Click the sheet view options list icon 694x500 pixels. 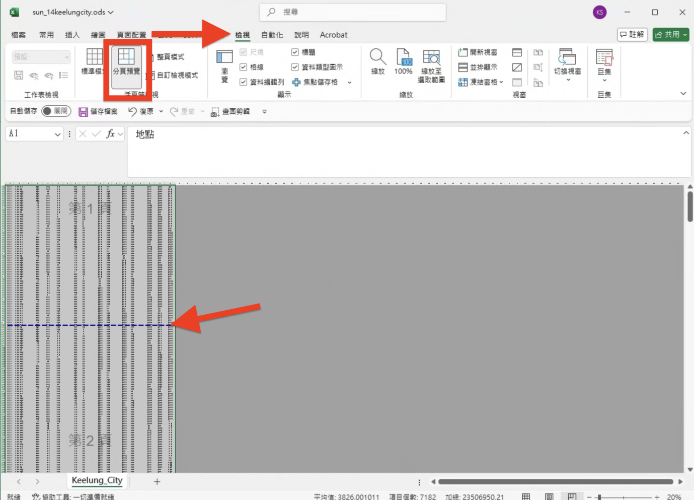click(63, 75)
